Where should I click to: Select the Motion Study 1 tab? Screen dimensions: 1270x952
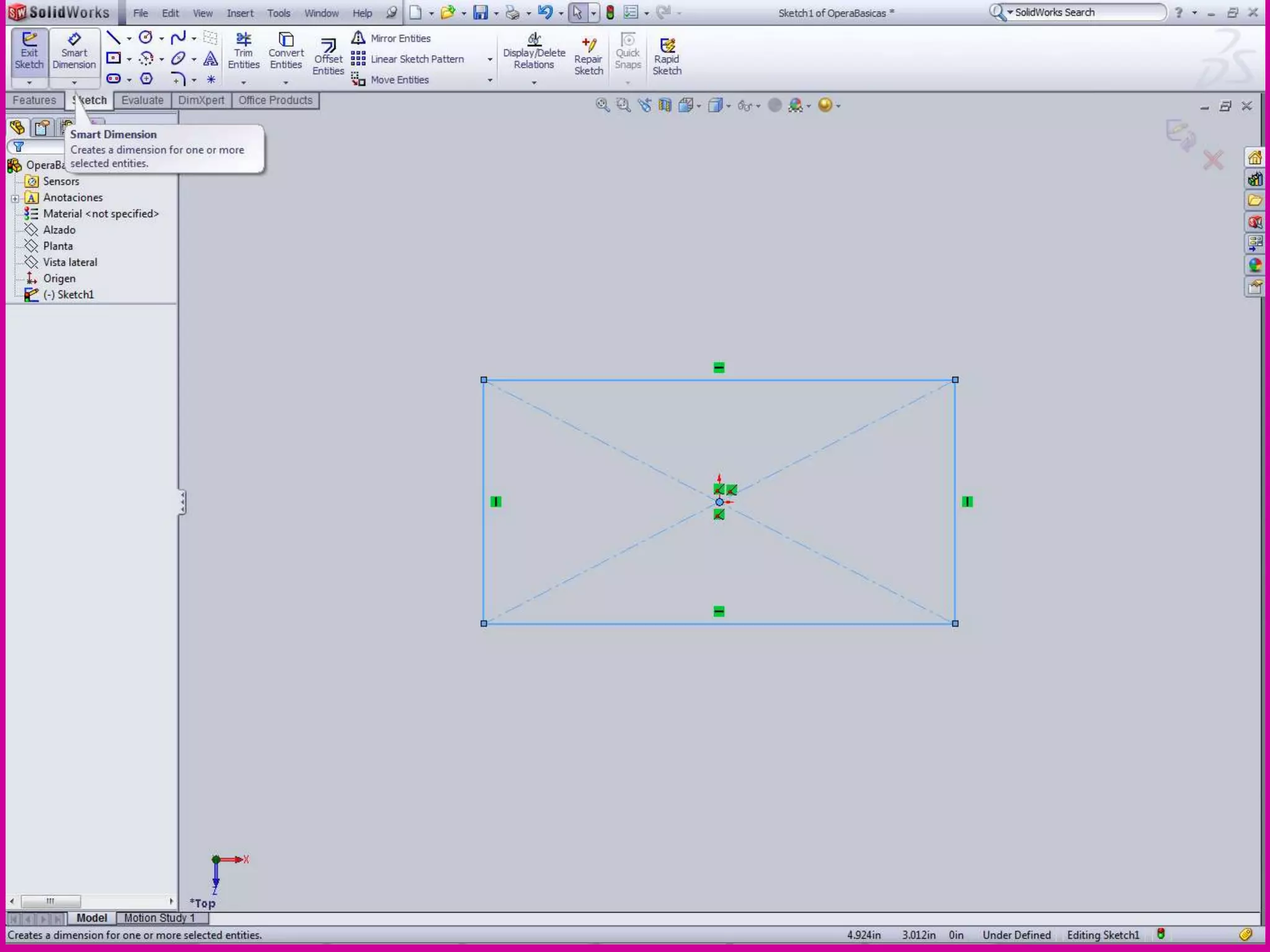click(x=159, y=918)
